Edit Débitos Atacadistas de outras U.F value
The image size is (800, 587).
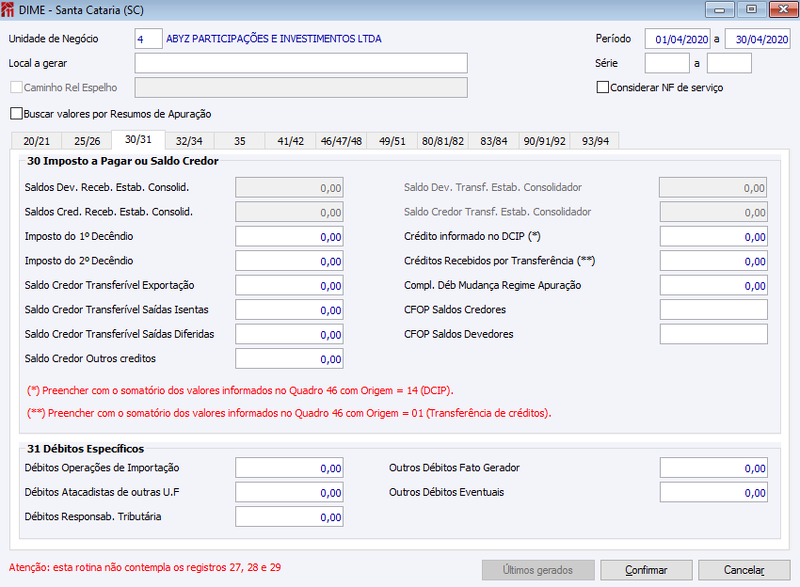pyautogui.click(x=289, y=493)
